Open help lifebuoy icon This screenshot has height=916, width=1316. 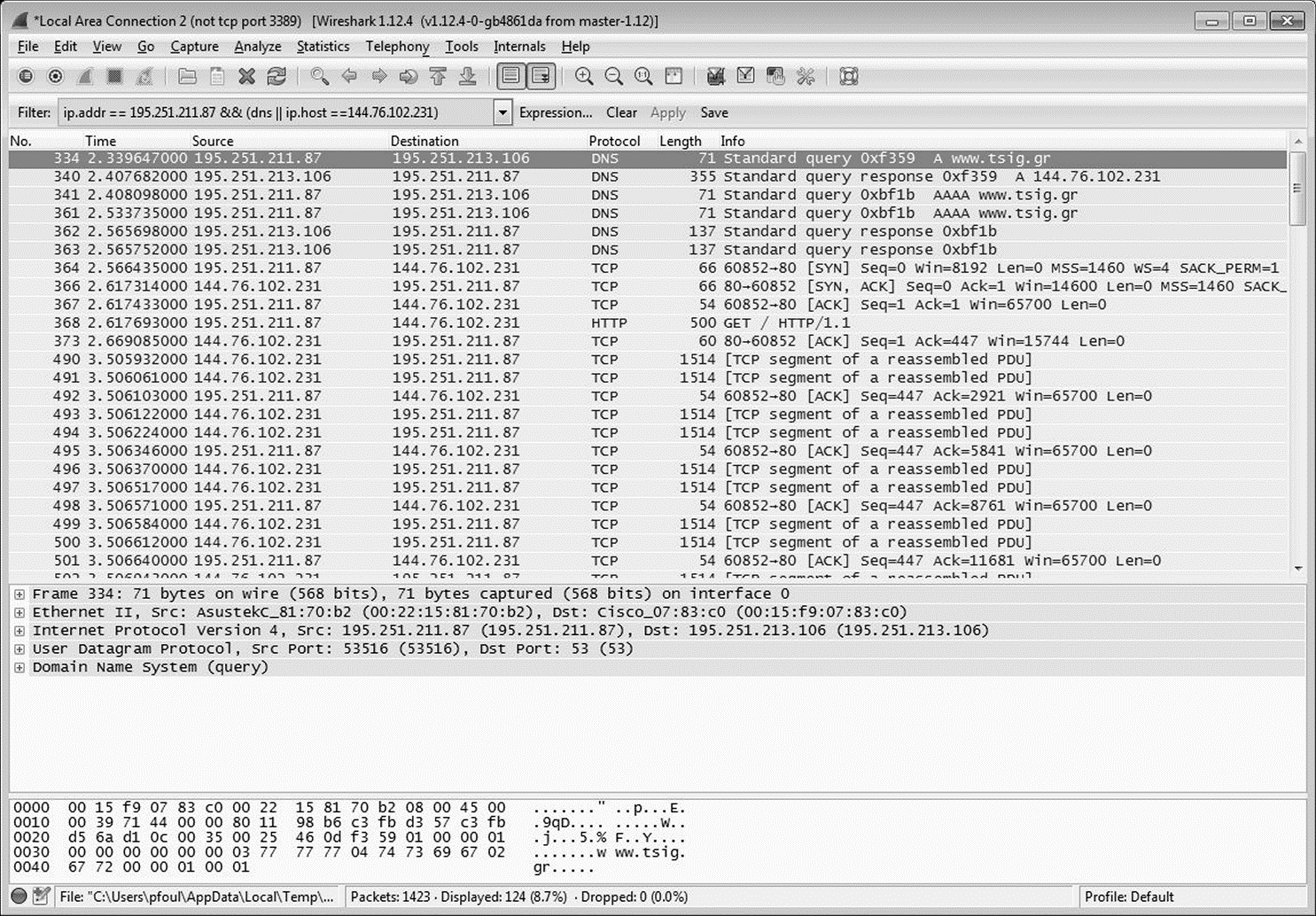848,76
